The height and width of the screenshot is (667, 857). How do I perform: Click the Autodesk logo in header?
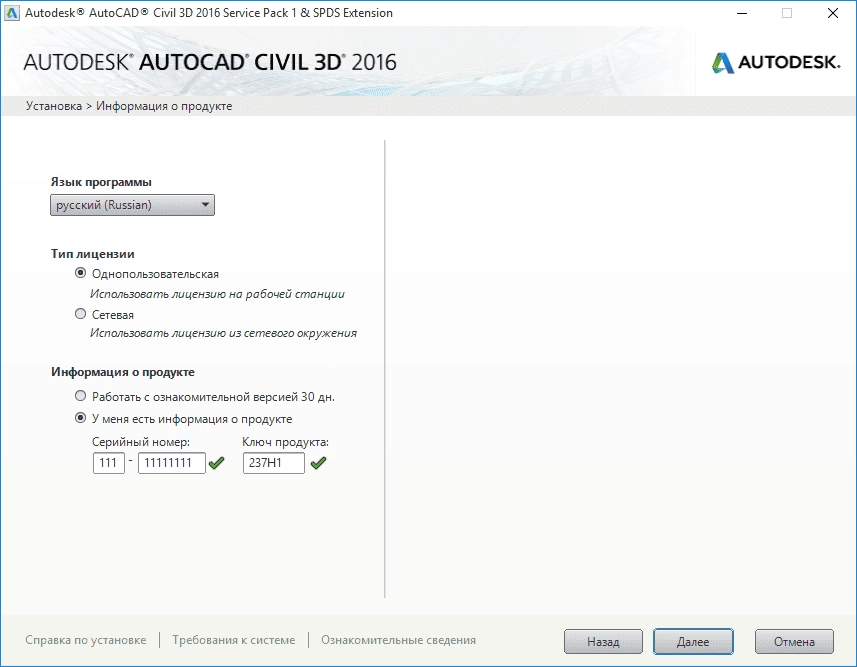pos(776,62)
